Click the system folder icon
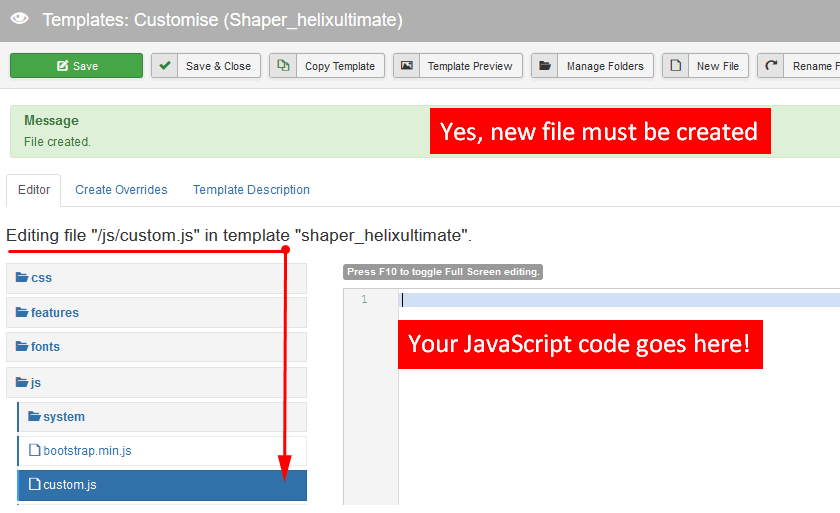 [34, 416]
